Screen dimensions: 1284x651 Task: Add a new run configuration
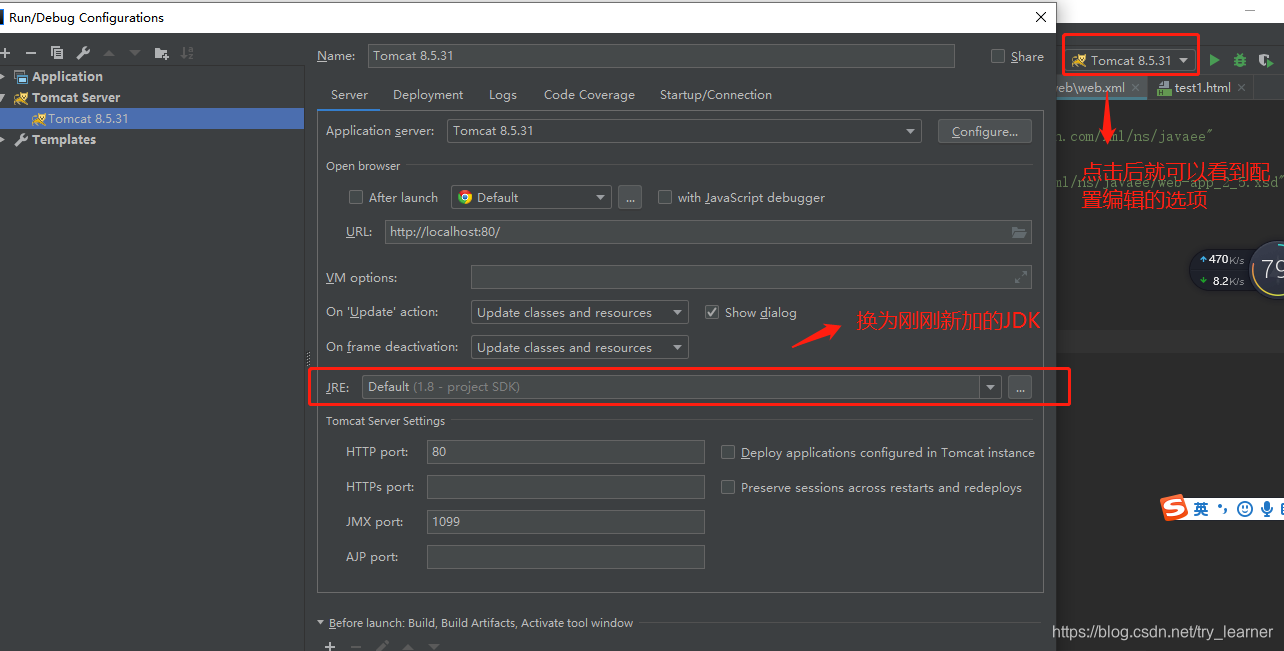(x=5, y=53)
